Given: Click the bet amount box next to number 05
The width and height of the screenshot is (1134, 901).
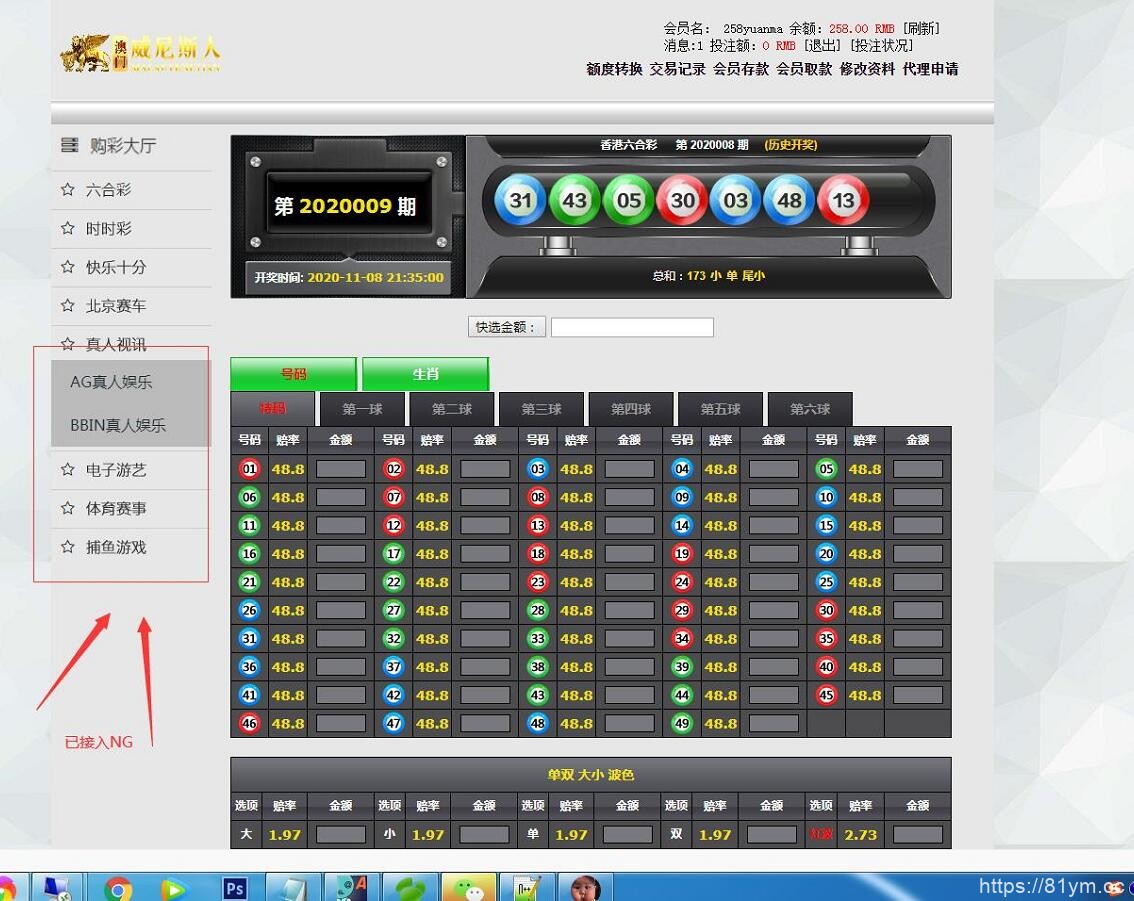Looking at the screenshot, I should pos(917,469).
